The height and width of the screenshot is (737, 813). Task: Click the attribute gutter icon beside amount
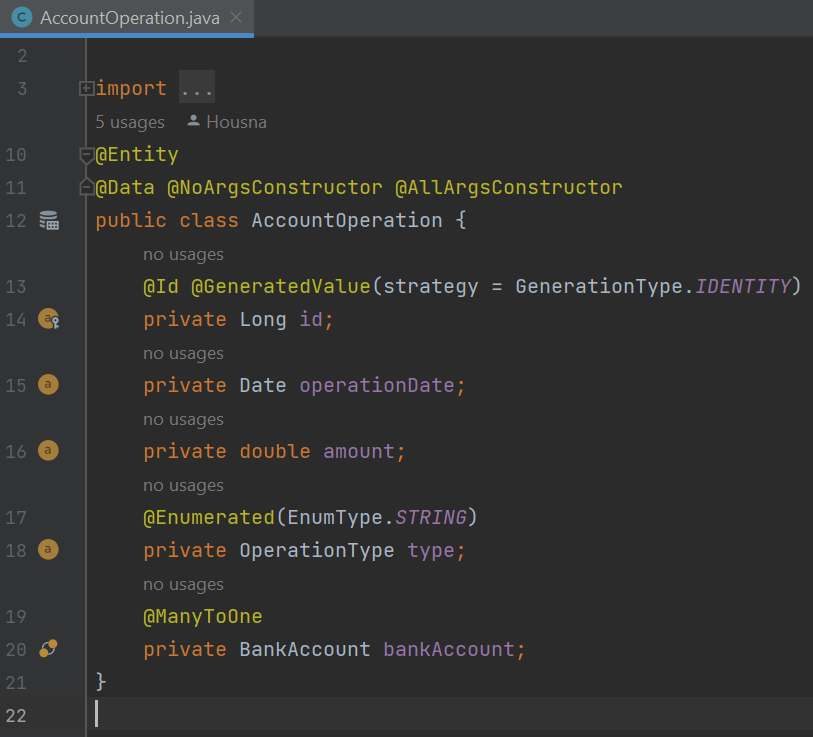(x=48, y=450)
